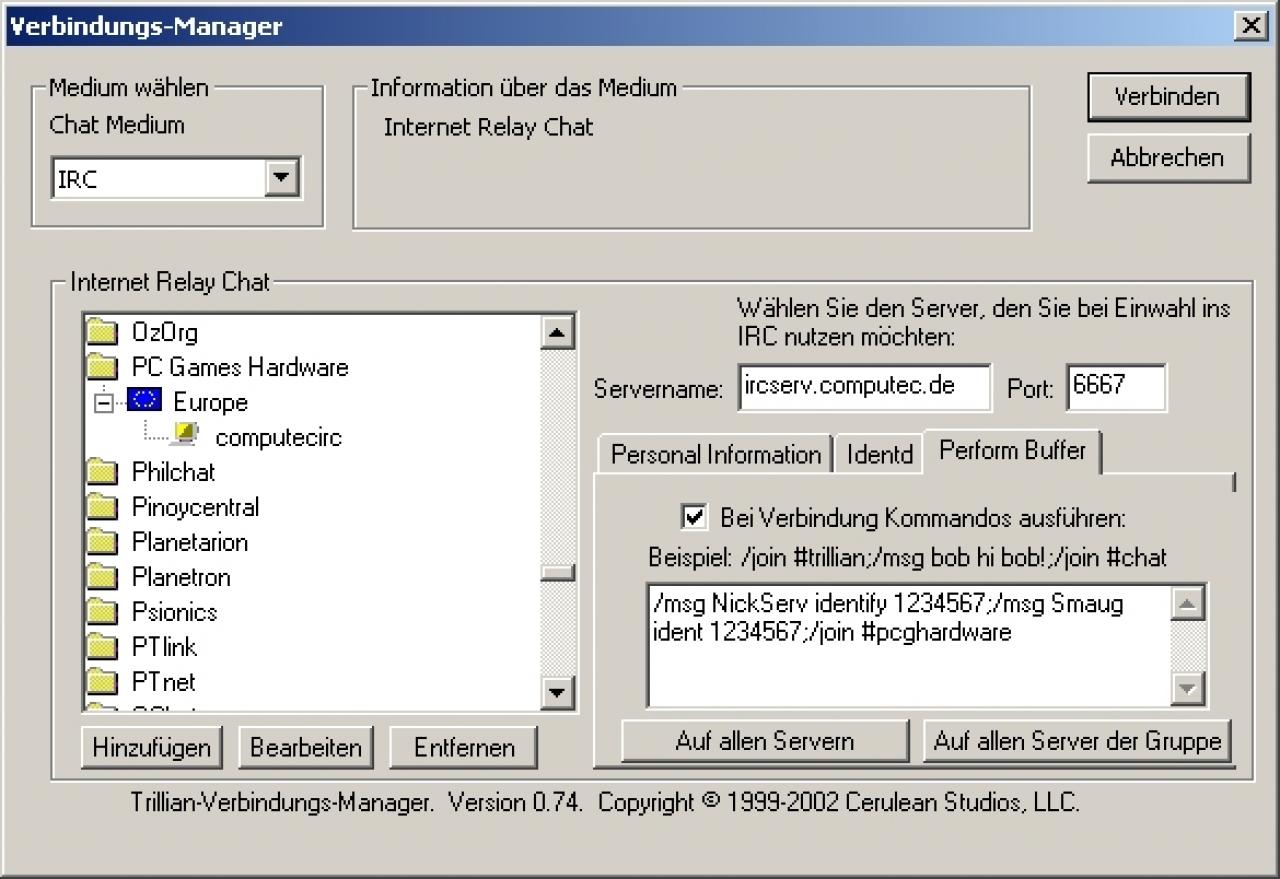The width and height of the screenshot is (1280, 879).
Task: Switch to Personal Information tab
Action: [x=716, y=454]
